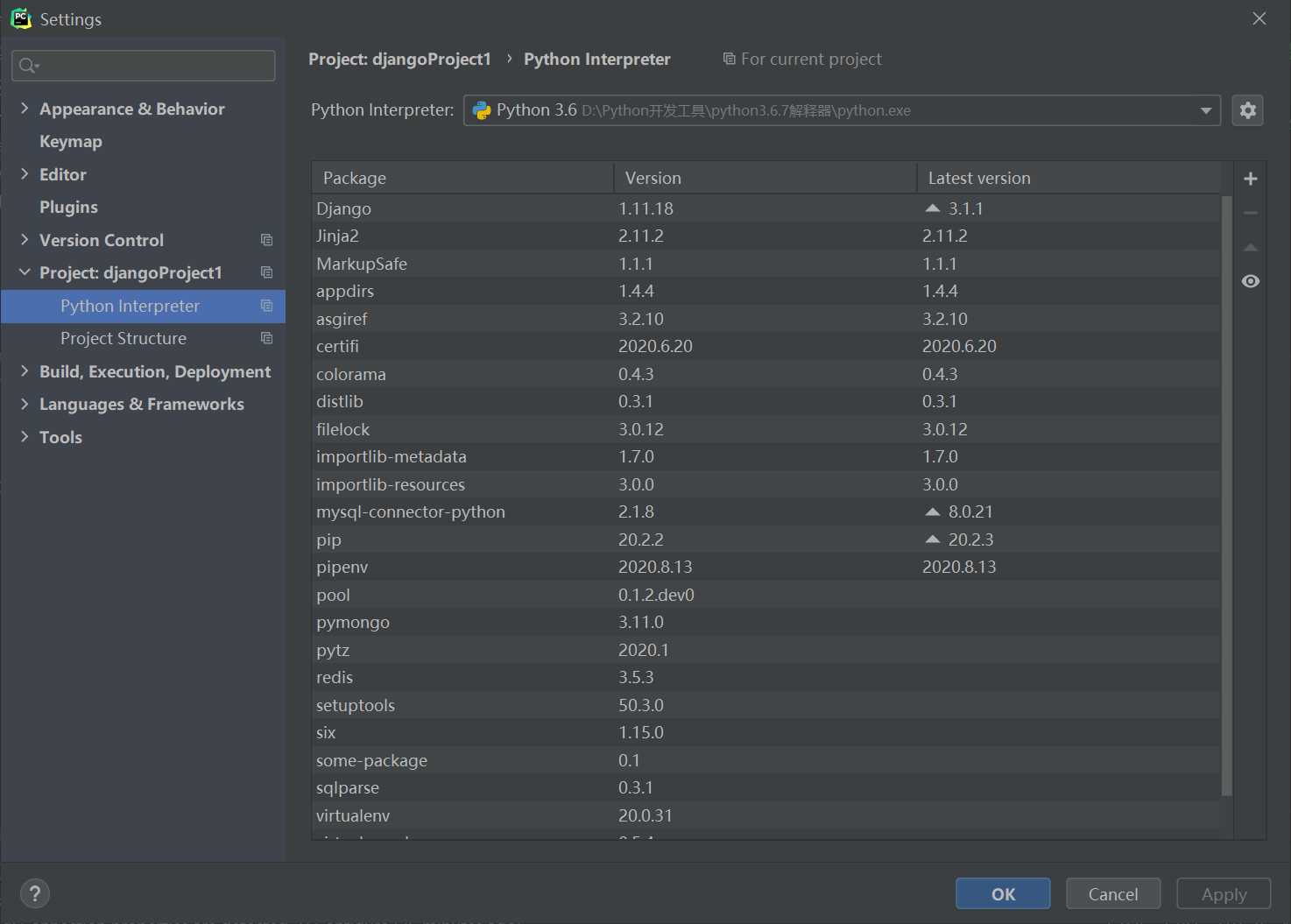This screenshot has height=924, width=1291.
Task: Click the OK button
Action: coord(1003,893)
